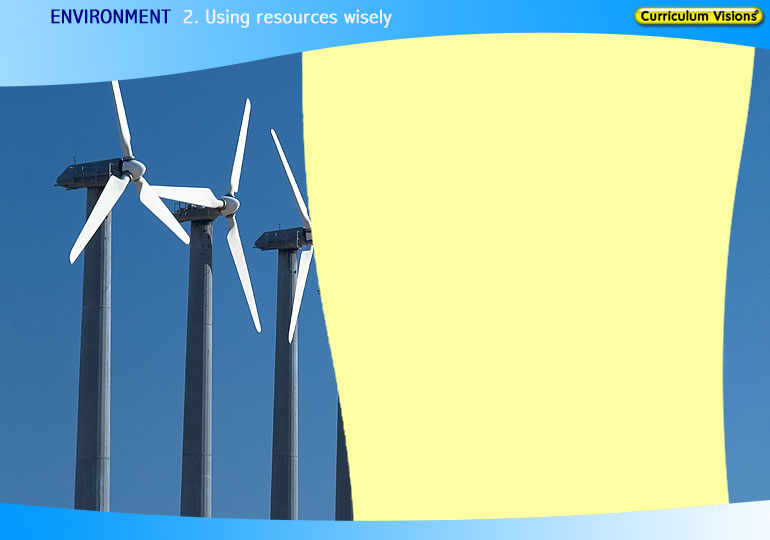Click the third turbine's concrete tower
The image size is (770, 540).
(285, 390)
